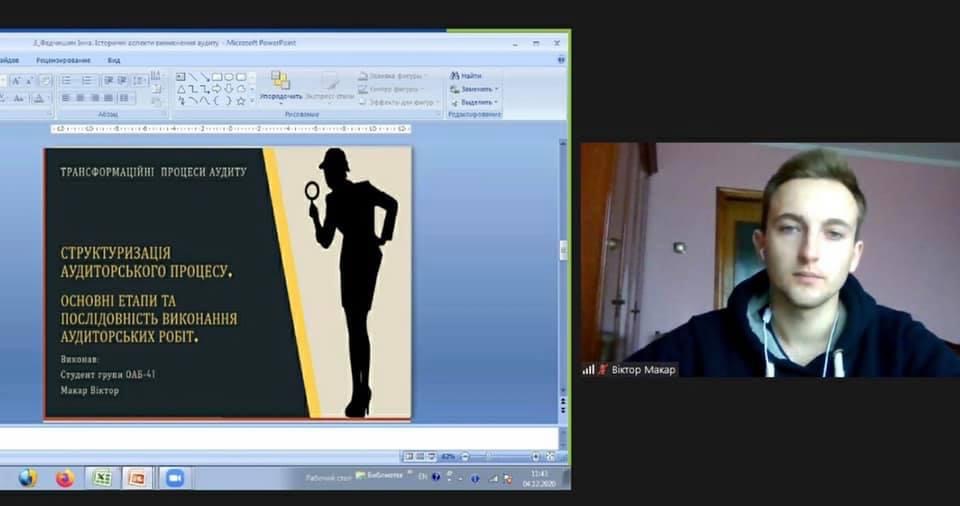Open PowerPoint Help question mark icon

click(561, 59)
